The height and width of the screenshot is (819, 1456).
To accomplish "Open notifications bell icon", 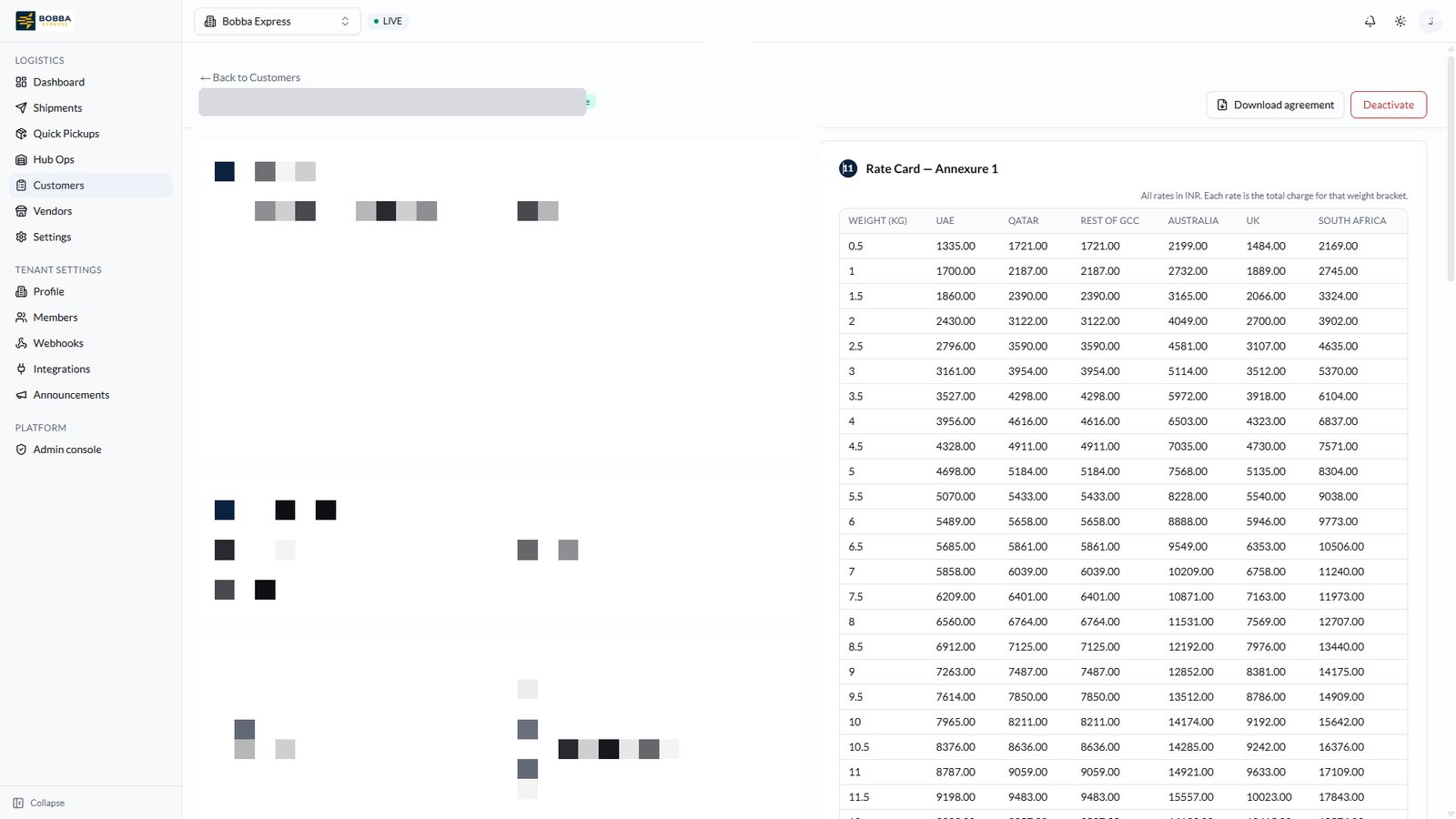I will coord(1370,21).
